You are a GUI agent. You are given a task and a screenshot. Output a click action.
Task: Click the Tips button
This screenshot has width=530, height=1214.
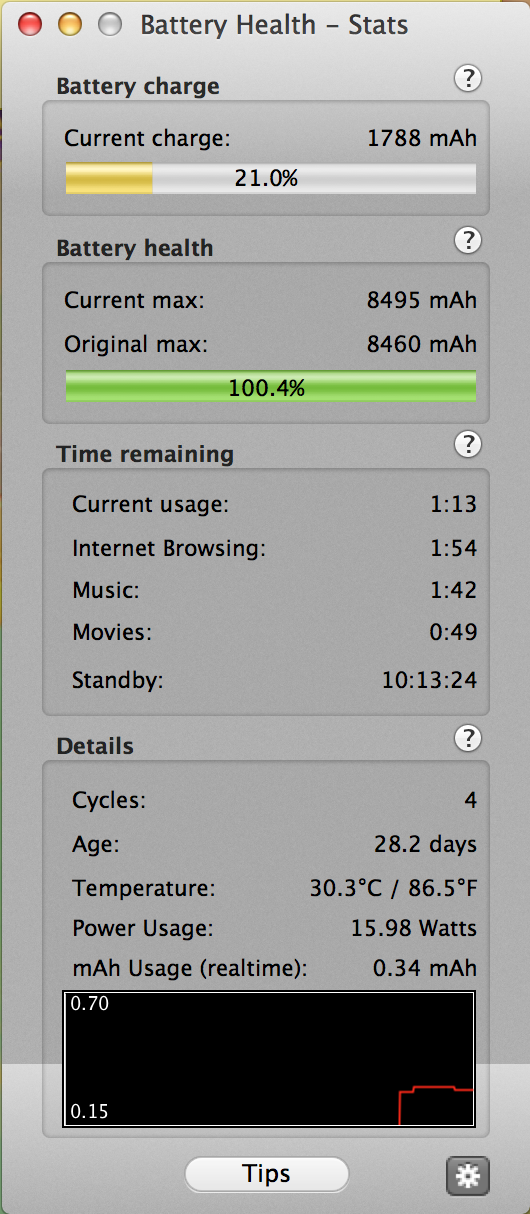click(267, 1174)
